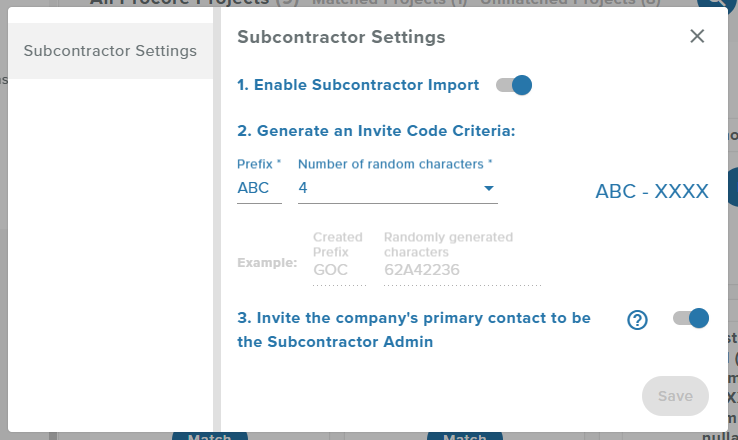Screen dimensions: 738x440
Task: Click the right Match button at bottom
Action: coord(465,436)
